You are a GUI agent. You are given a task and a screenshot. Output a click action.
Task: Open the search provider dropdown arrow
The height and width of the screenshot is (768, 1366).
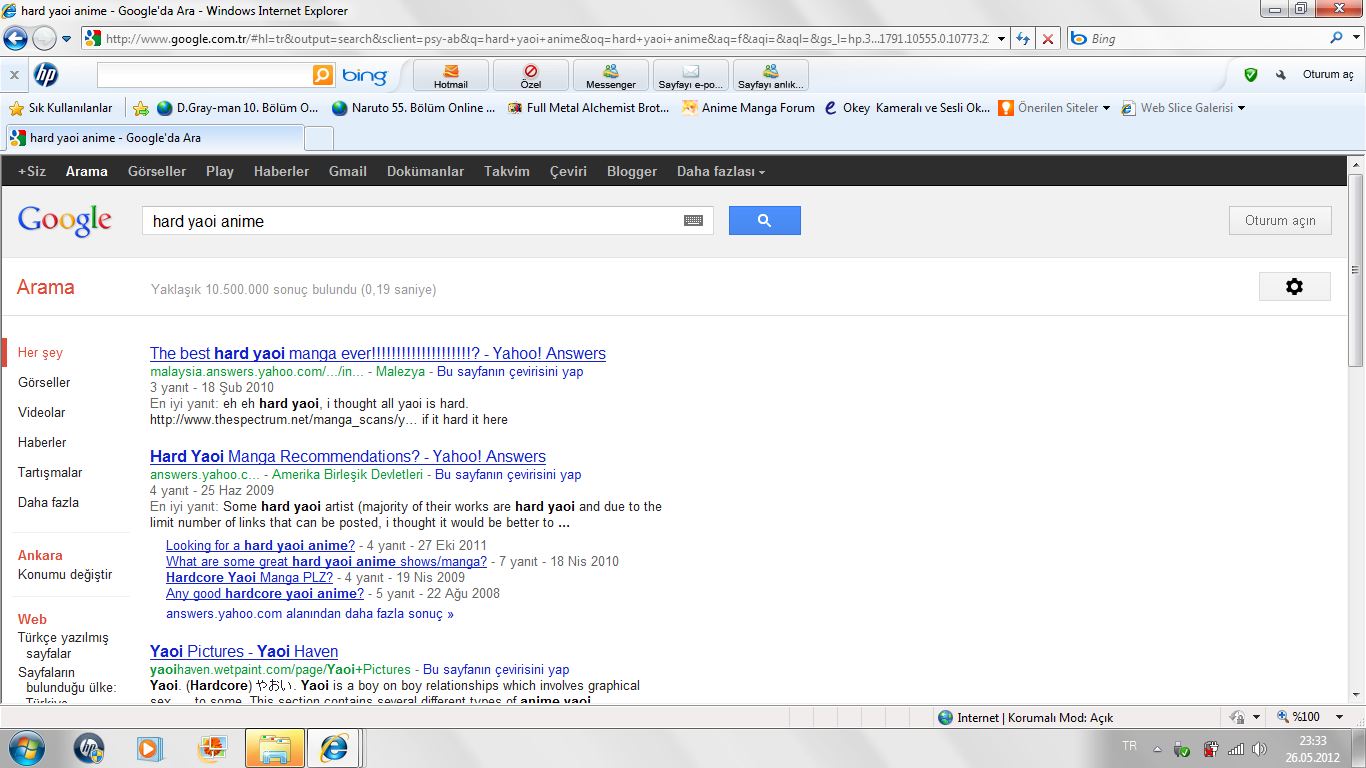[x=1355, y=38]
